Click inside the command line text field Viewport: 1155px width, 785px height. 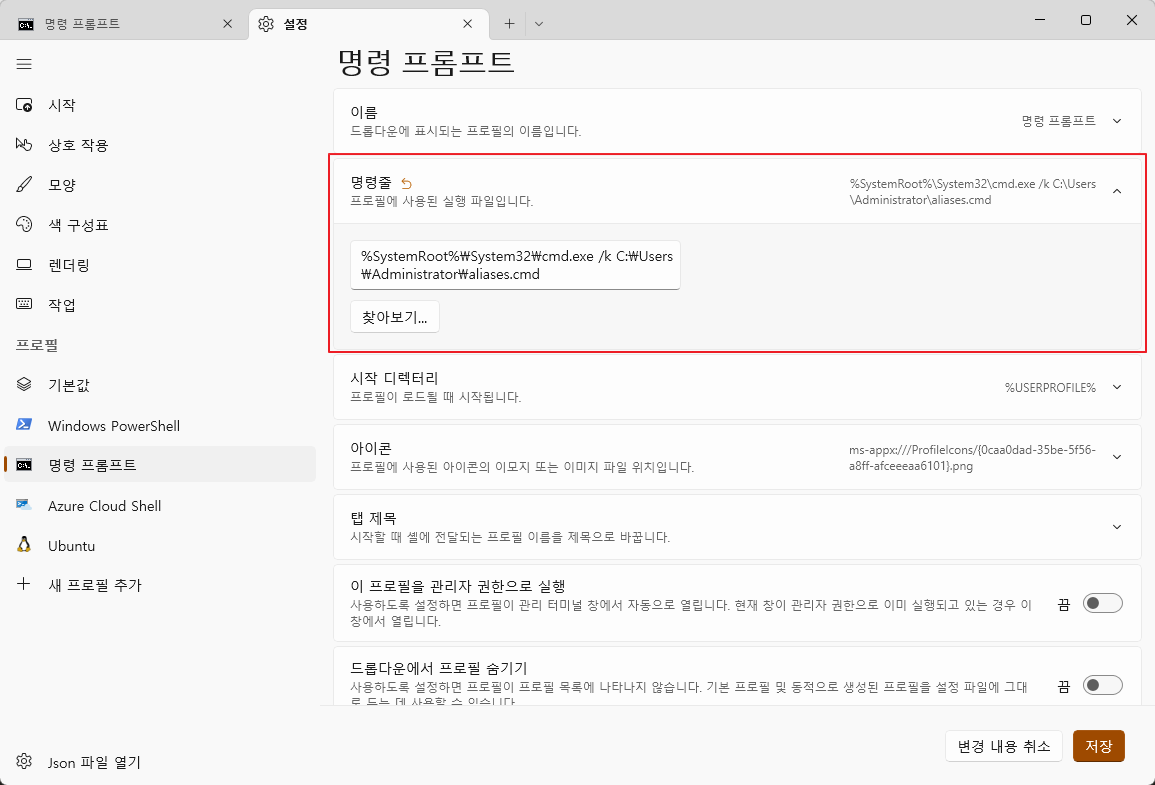click(515, 264)
